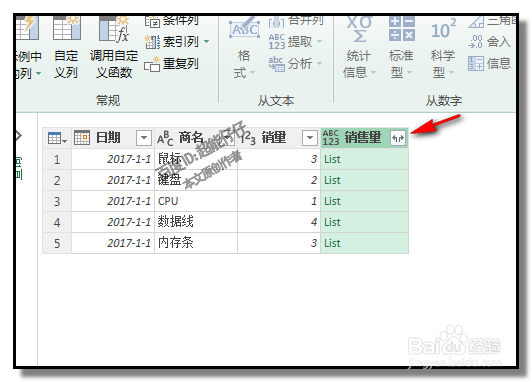
Task: Select the 数据线 product cell
Action: (196, 222)
